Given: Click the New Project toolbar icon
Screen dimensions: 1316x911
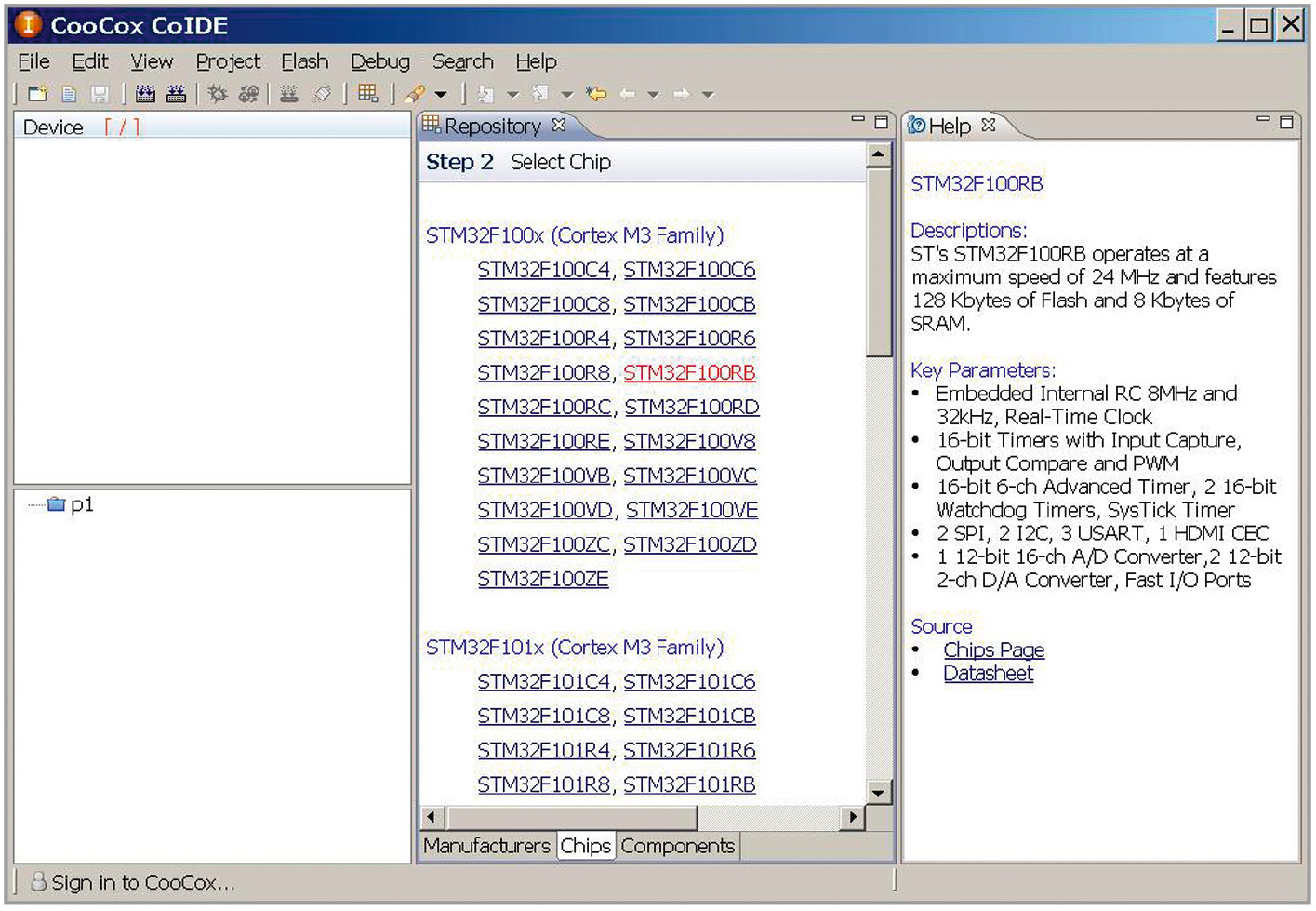Looking at the screenshot, I should point(37,94).
